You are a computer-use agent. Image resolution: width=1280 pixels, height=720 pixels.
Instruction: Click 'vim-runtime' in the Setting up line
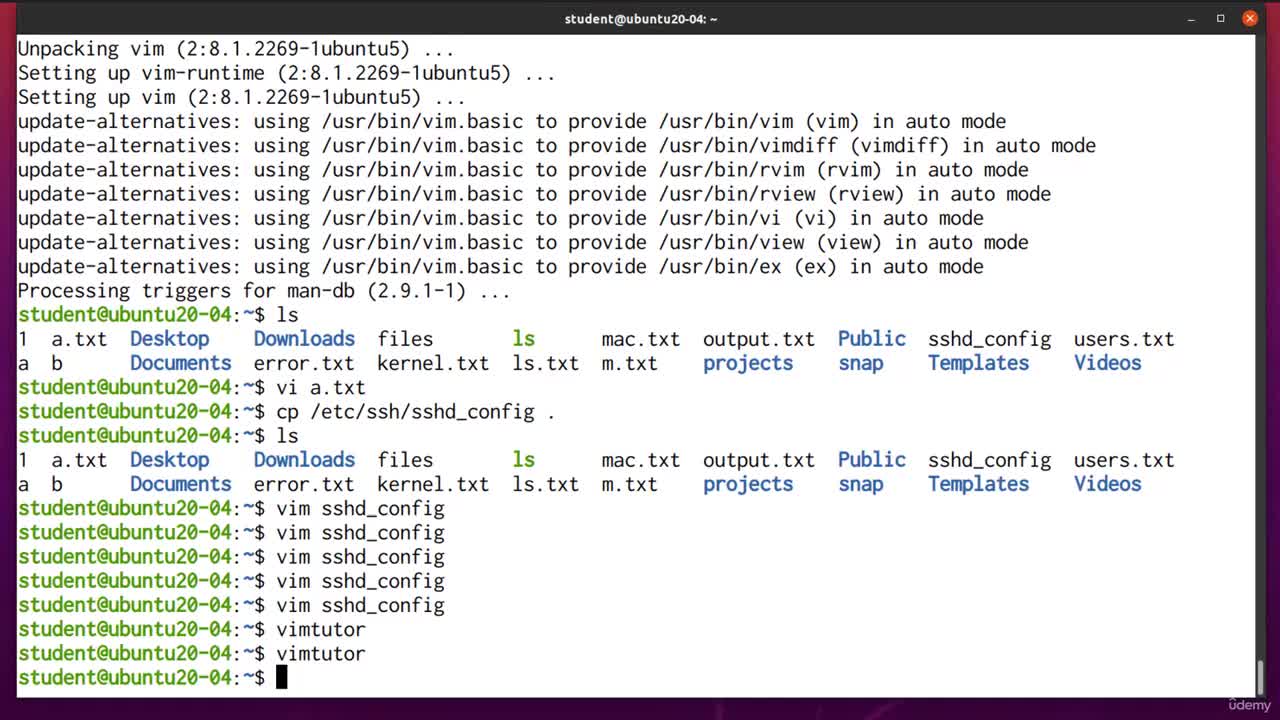[203, 73]
